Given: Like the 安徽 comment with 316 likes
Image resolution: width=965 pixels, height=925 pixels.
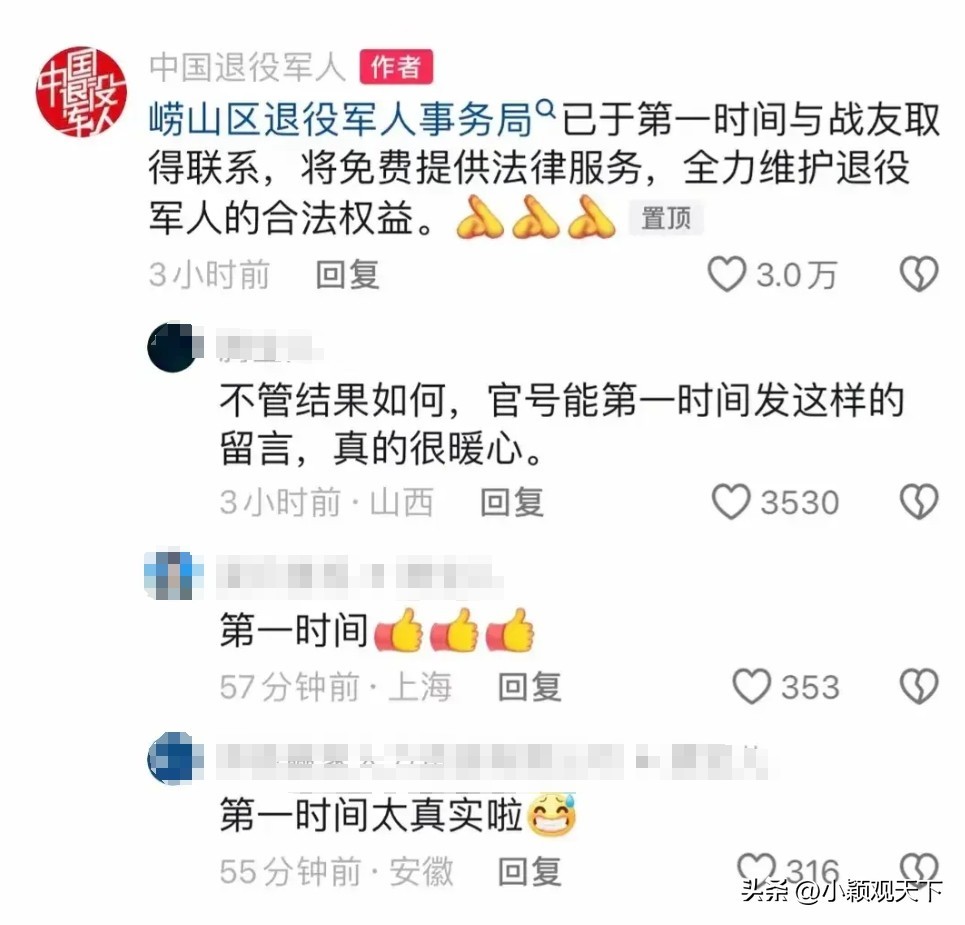Looking at the screenshot, I should [x=756, y=870].
